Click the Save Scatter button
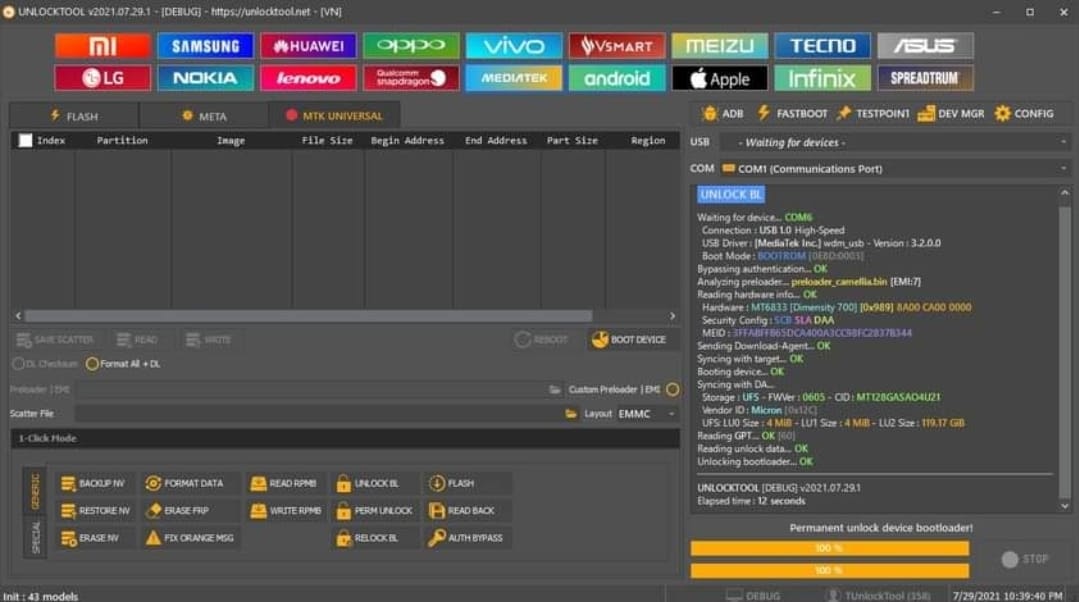Viewport: 1079px width, 602px height. point(55,340)
